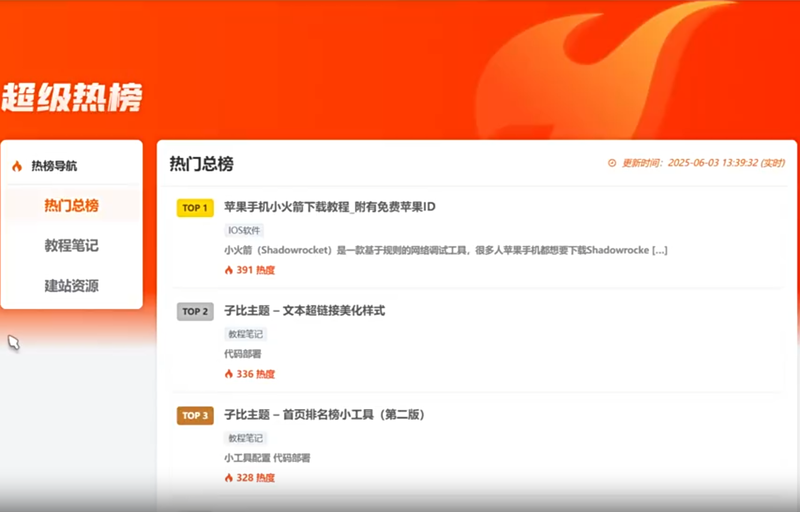Click the 热门总榜 panel heading
This screenshot has width=800, height=512.
202,164
